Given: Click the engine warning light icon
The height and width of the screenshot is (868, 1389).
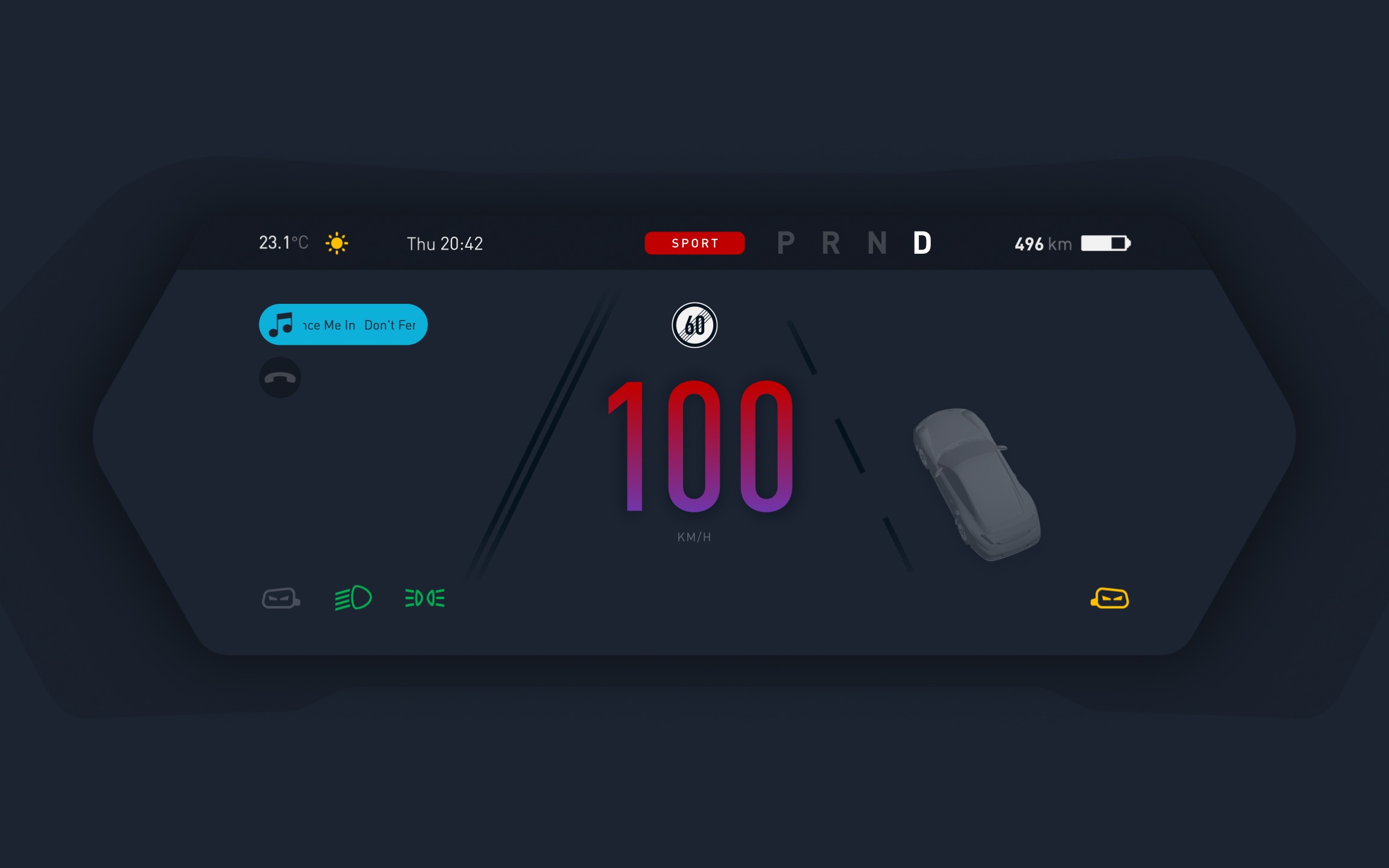Looking at the screenshot, I should click(1108, 599).
